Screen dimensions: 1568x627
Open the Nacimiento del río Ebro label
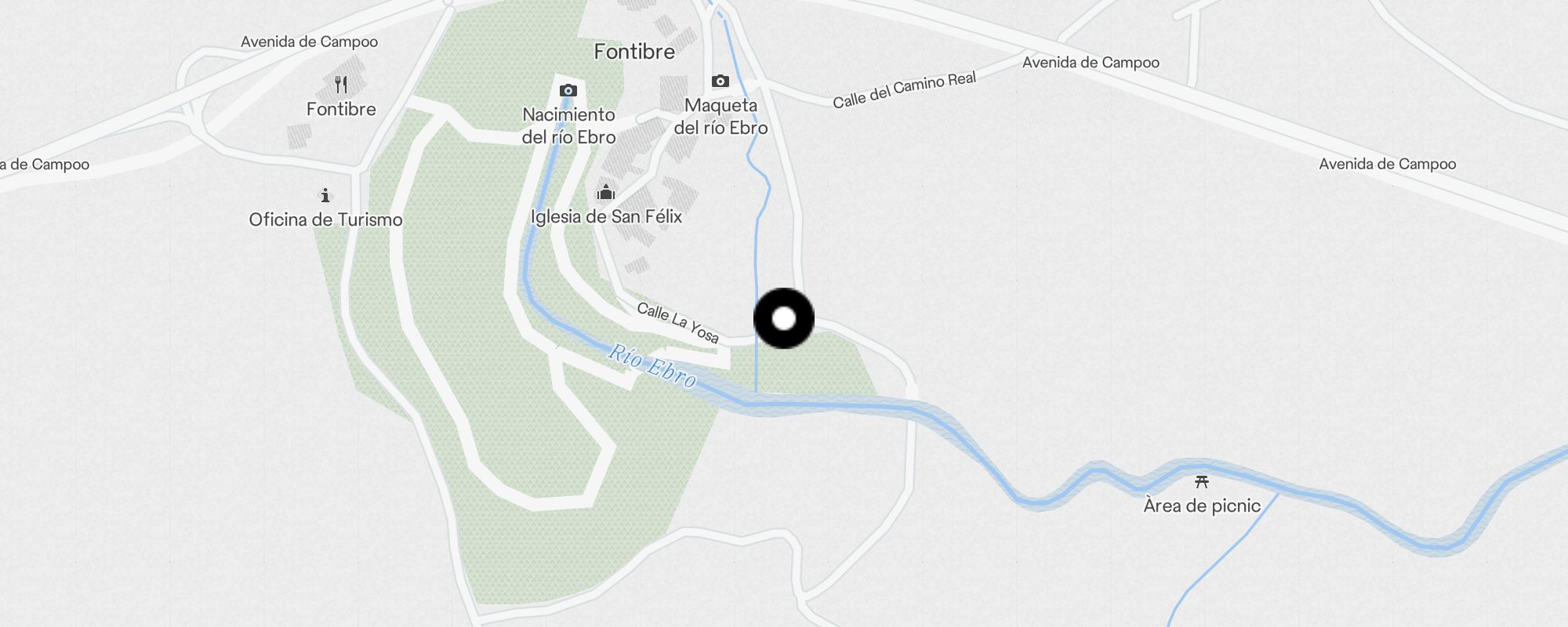tap(568, 126)
